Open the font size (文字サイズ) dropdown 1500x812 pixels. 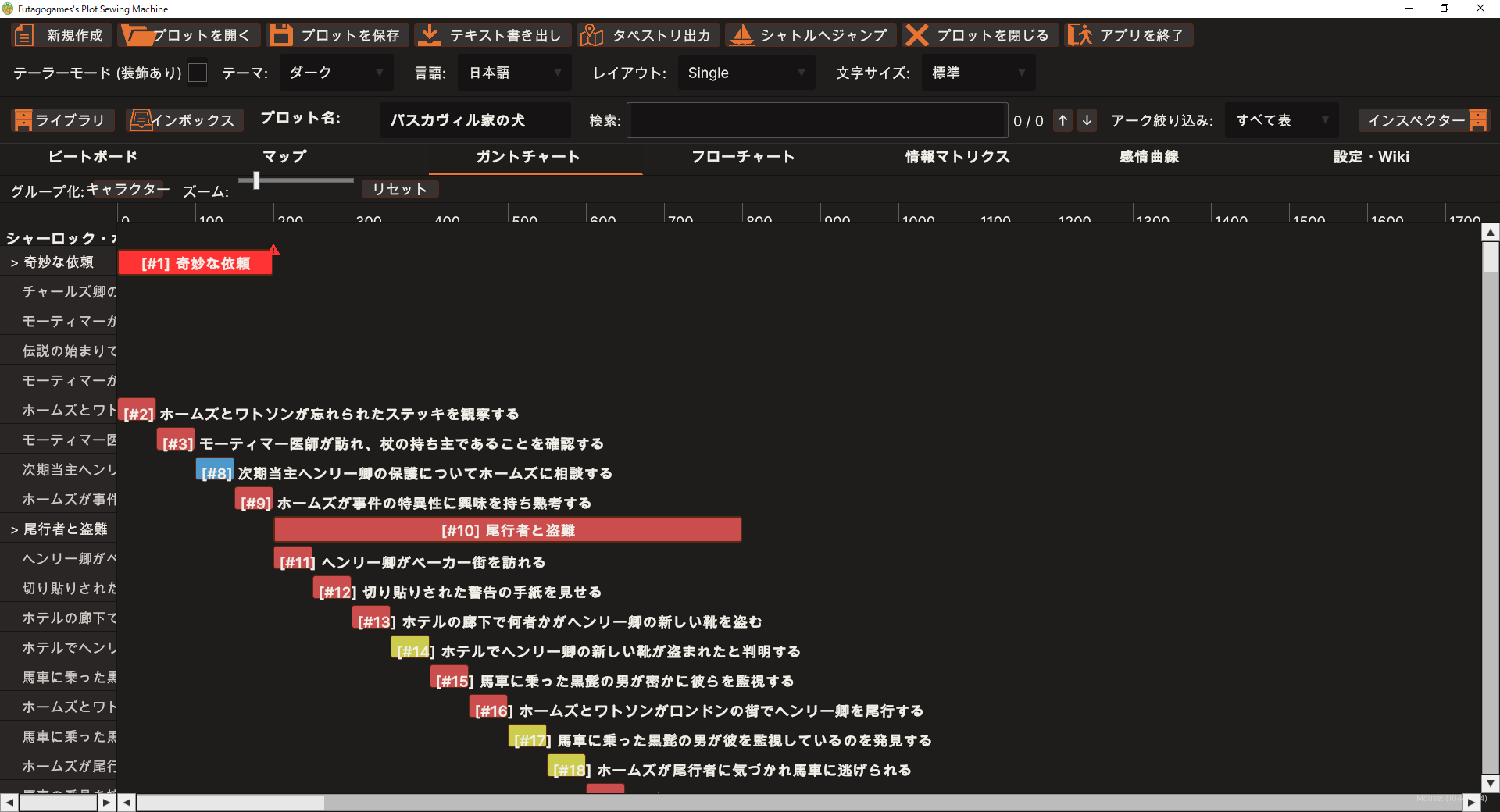pos(978,73)
